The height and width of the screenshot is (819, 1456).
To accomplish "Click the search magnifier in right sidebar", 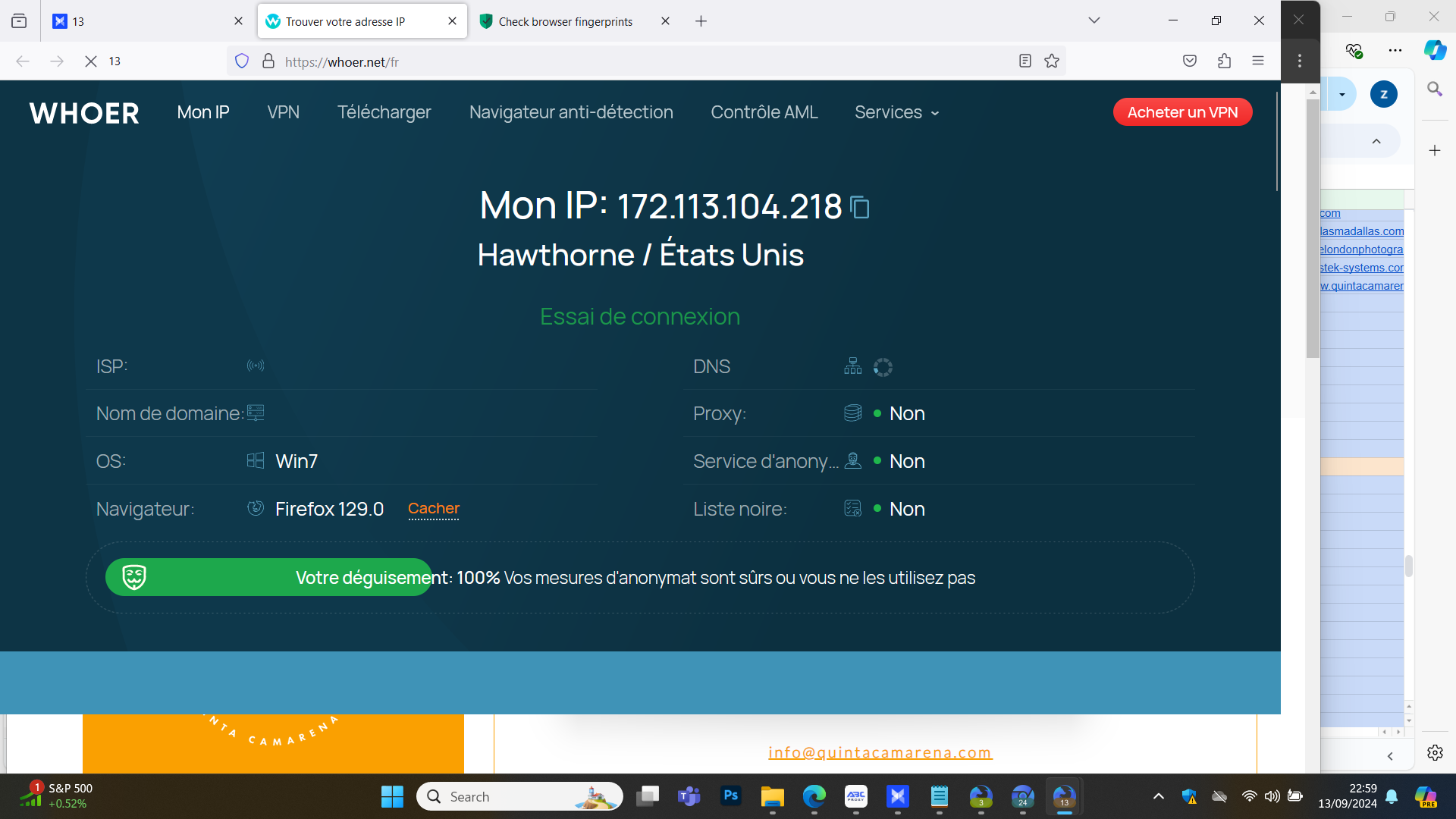I will coord(1435,89).
